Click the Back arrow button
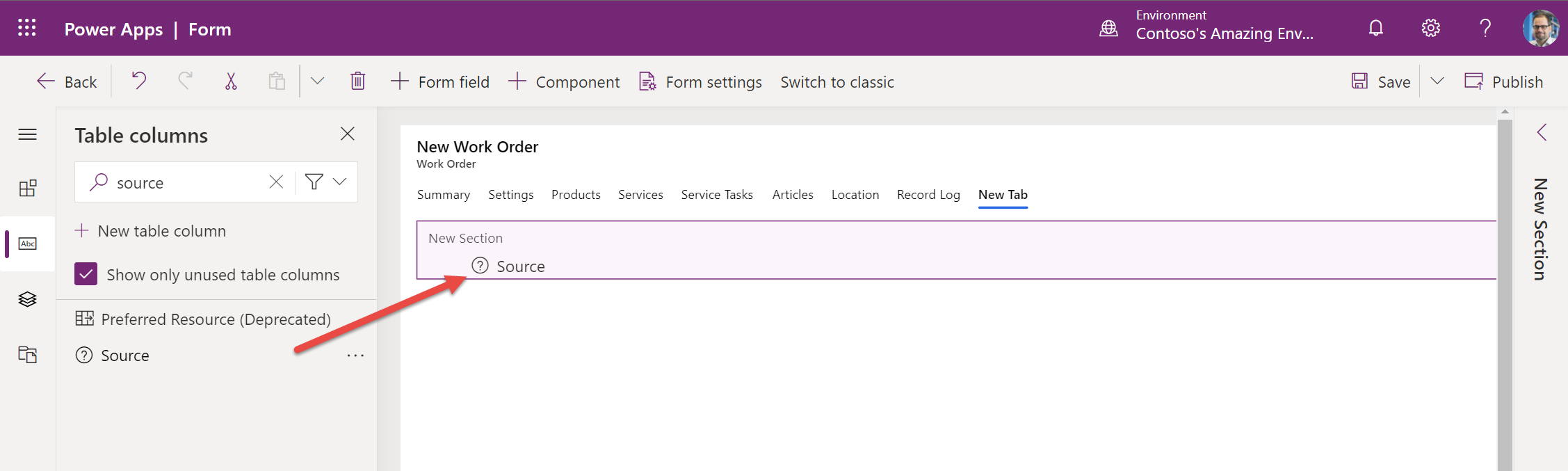Image resolution: width=1568 pixels, height=471 pixels. pyautogui.click(x=67, y=82)
